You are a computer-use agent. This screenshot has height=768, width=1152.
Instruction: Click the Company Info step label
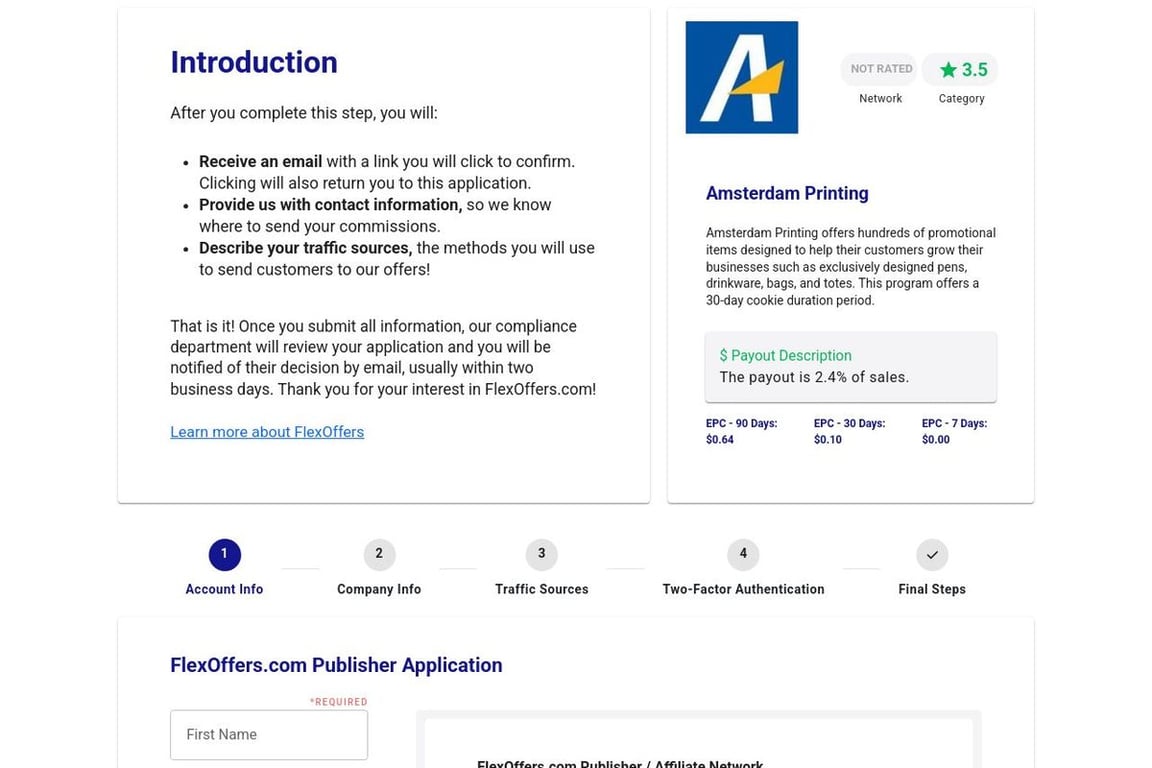pos(379,589)
